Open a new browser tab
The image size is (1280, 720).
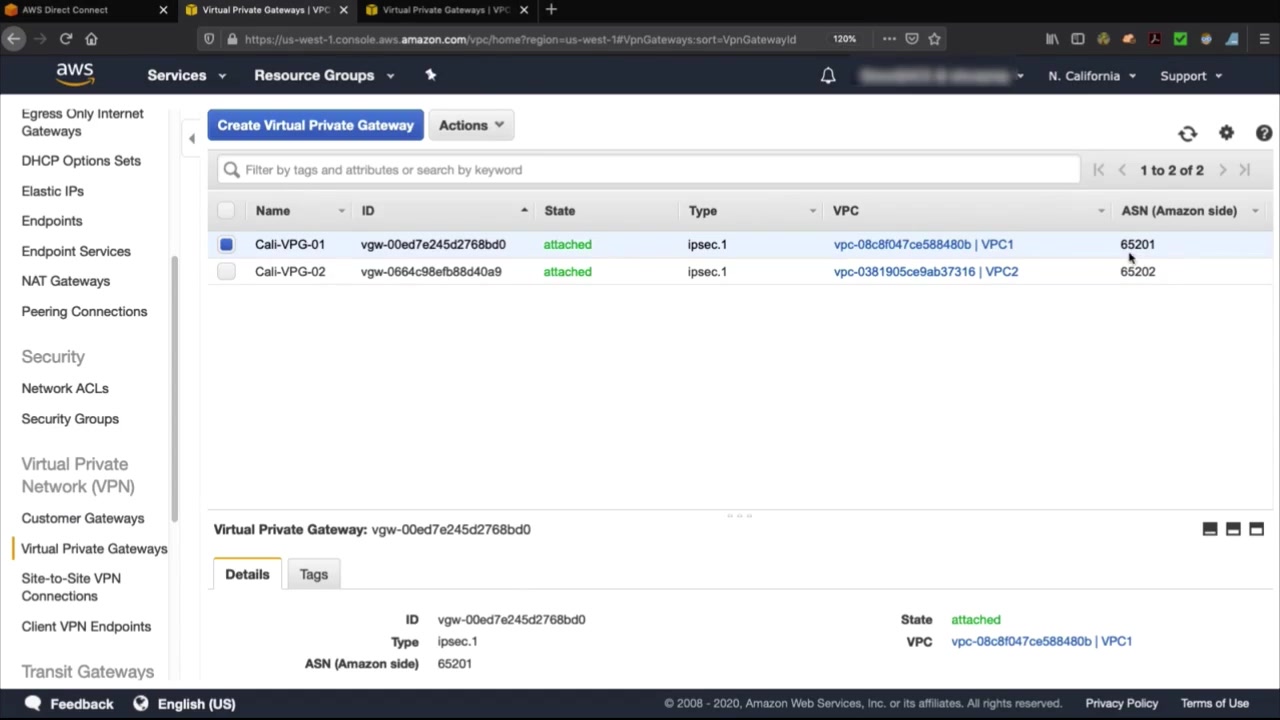551,10
